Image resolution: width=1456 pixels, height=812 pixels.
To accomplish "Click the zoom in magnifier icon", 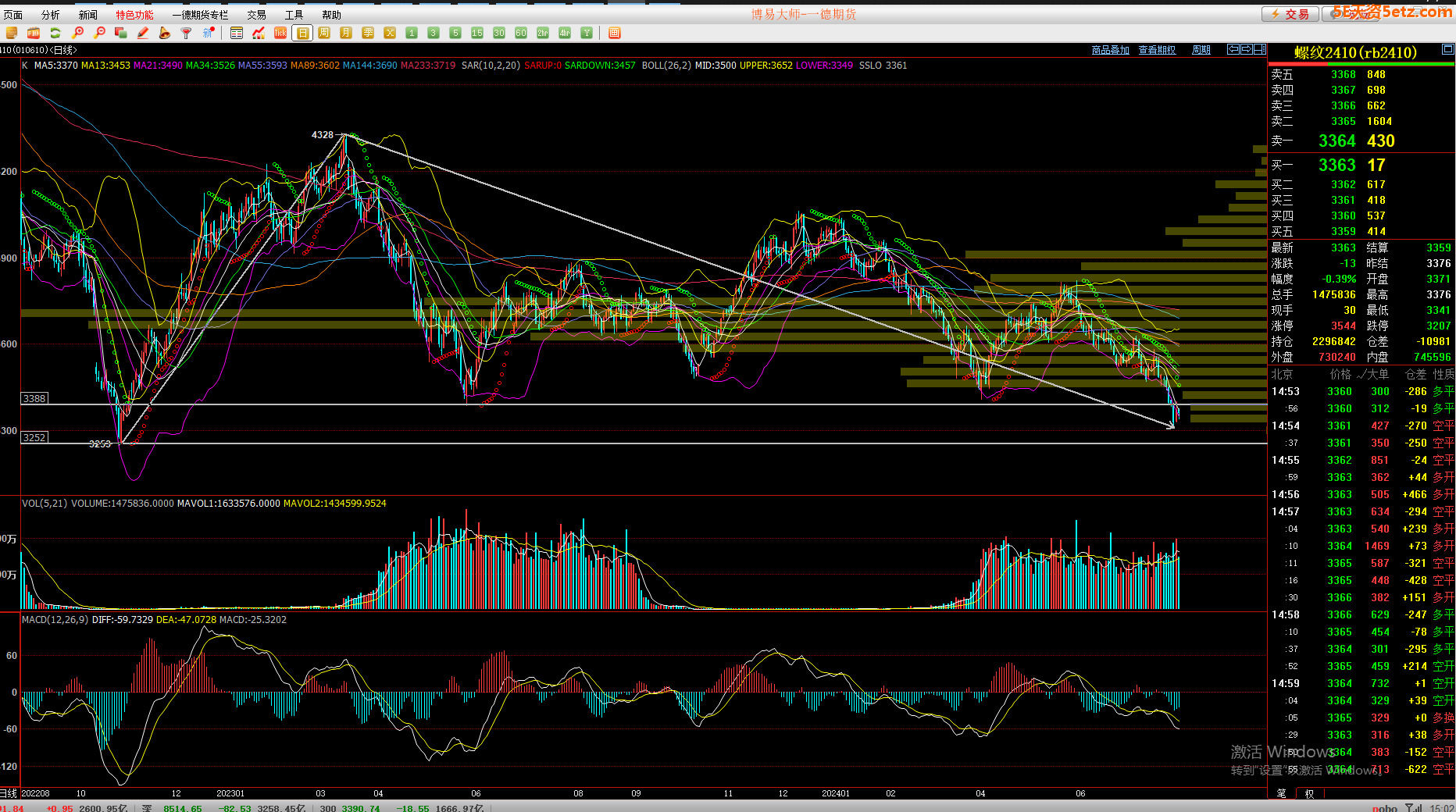I will pos(77,33).
